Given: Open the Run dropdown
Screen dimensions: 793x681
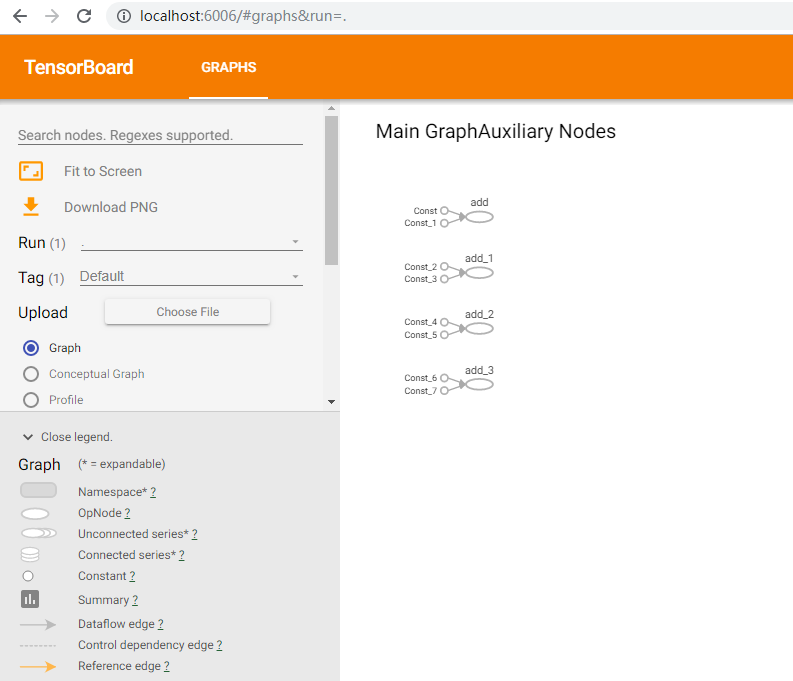Looking at the screenshot, I should tap(190, 242).
